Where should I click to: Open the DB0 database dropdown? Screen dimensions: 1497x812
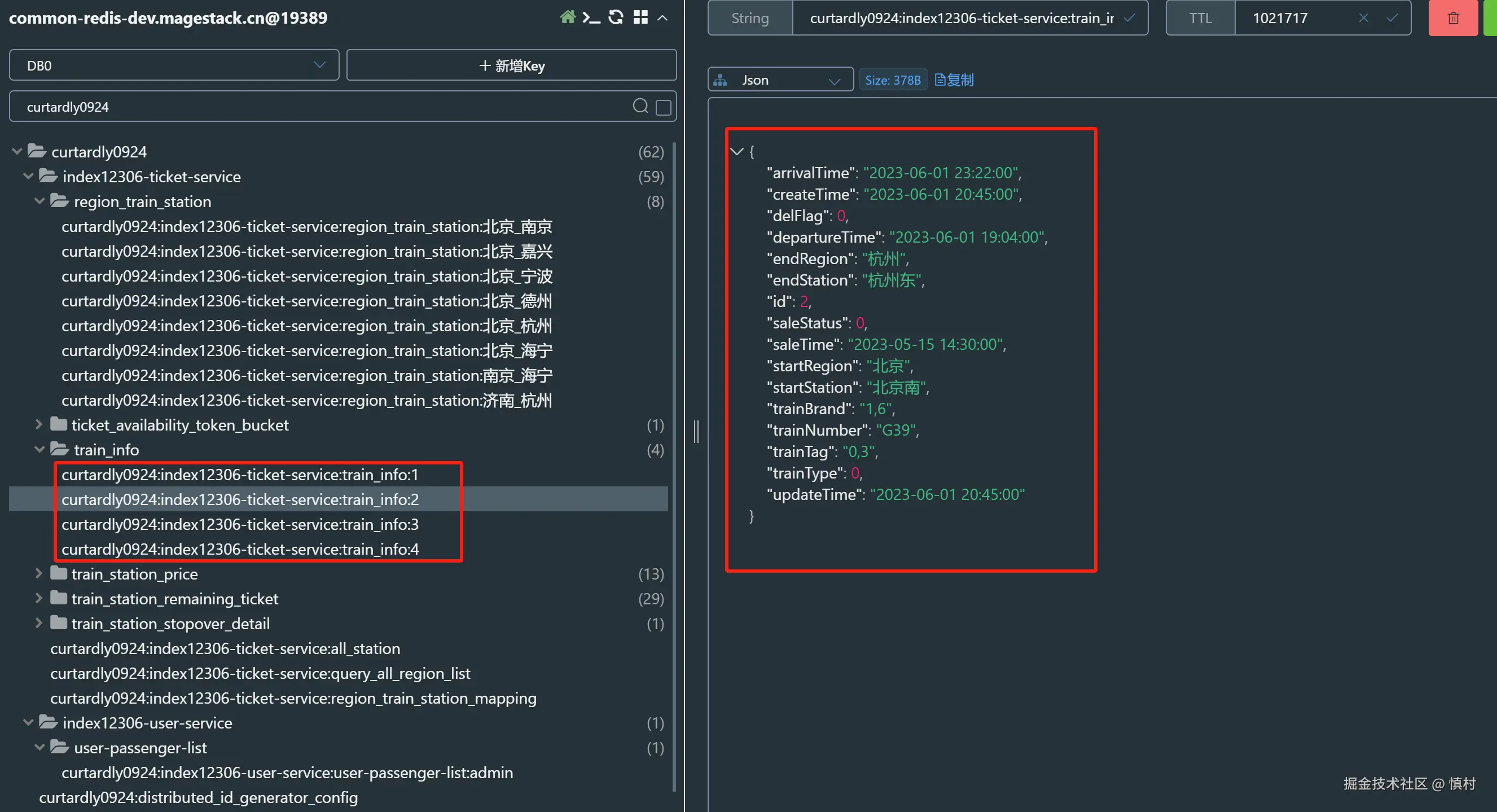point(174,65)
